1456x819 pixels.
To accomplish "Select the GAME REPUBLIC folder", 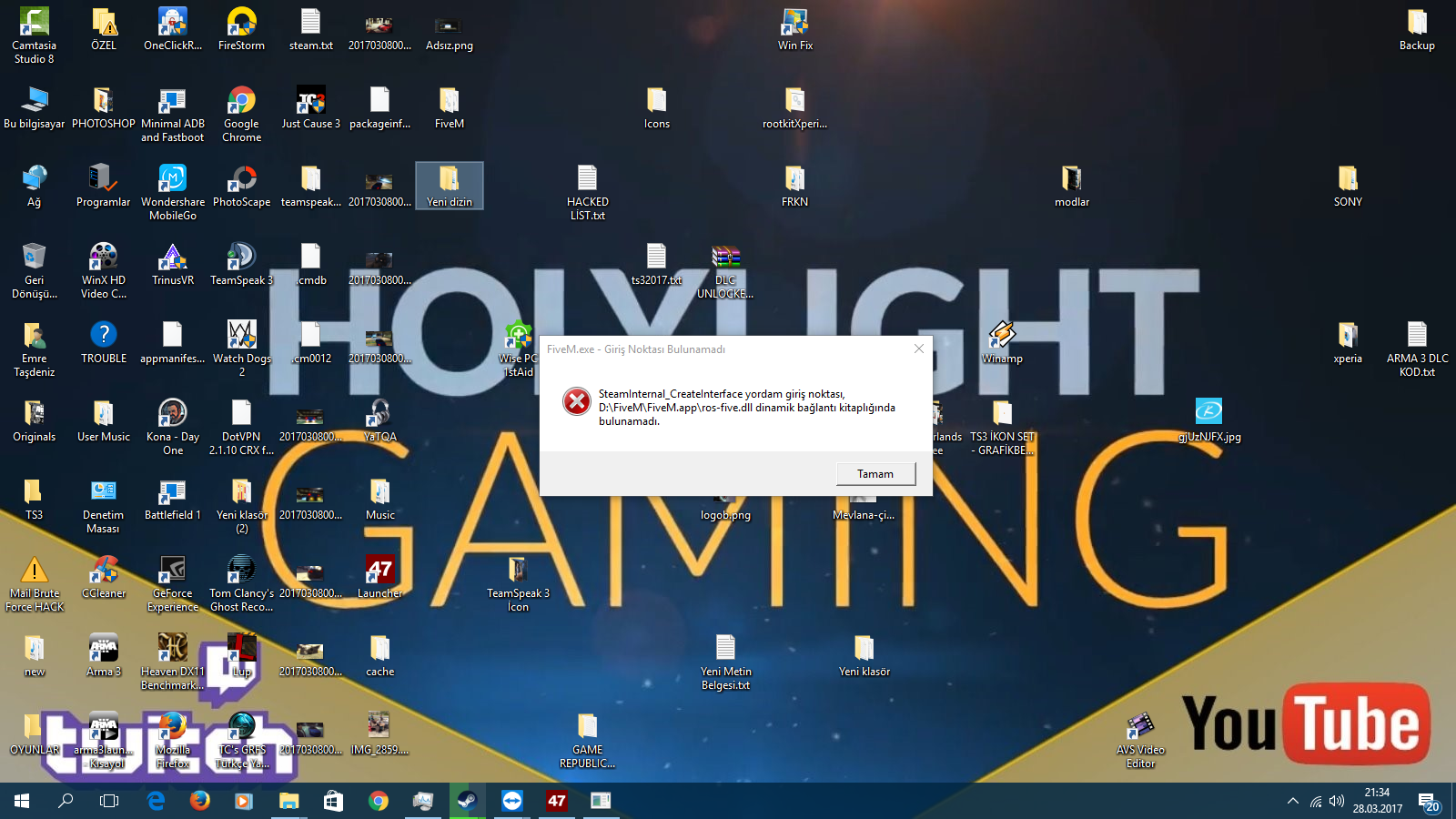I will click(588, 741).
